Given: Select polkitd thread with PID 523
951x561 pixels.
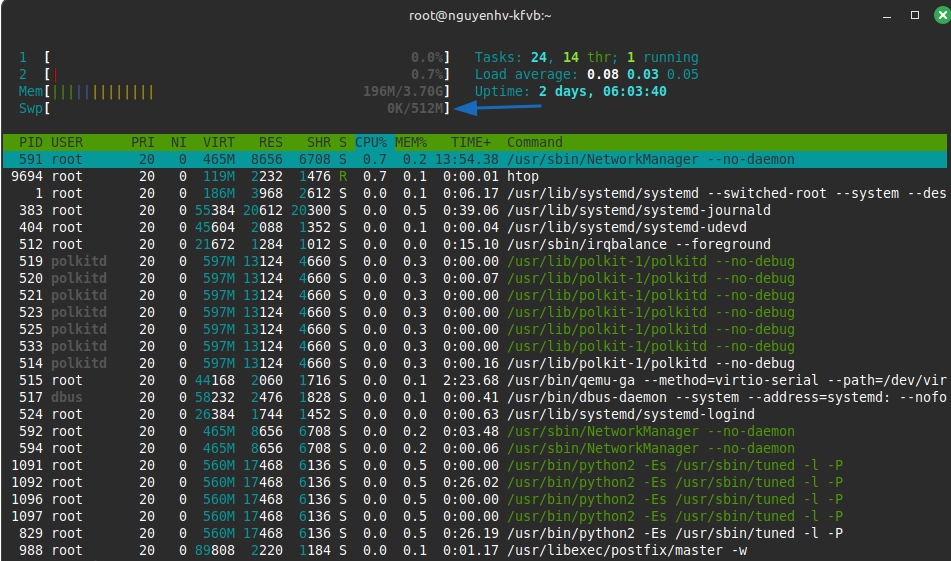Looking at the screenshot, I should (x=474, y=312).
